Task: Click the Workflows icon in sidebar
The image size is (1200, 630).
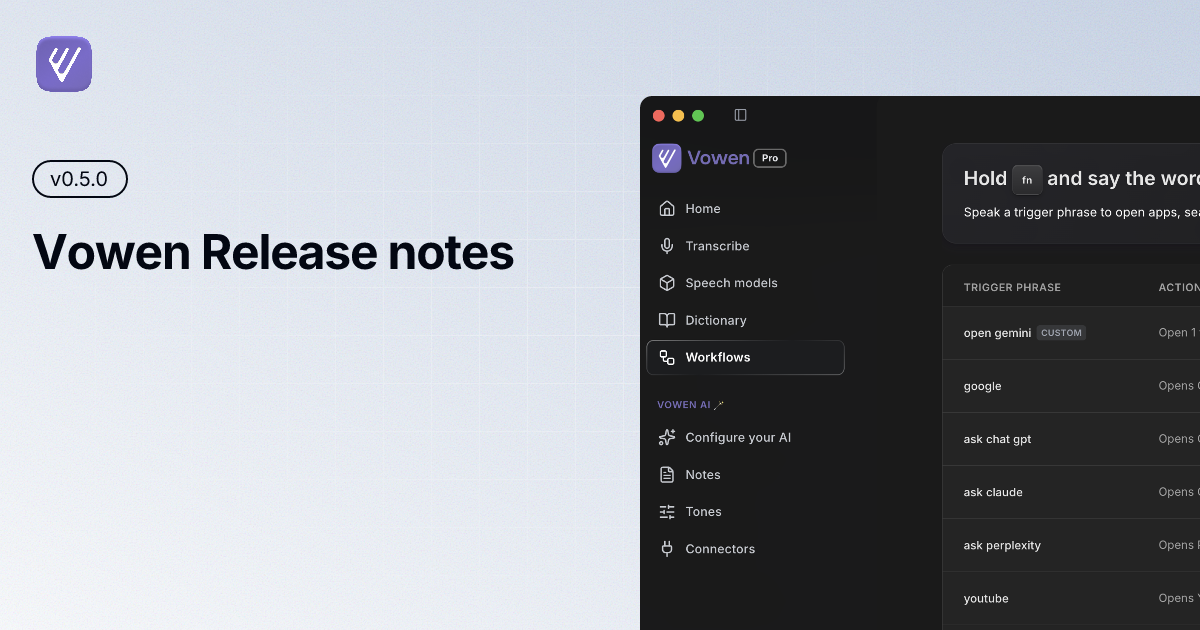Action: coord(667,357)
